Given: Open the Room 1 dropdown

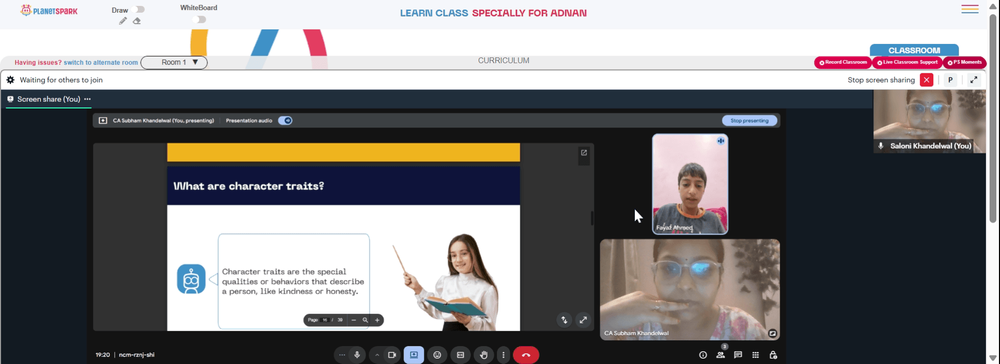Looking at the screenshot, I should tap(174, 62).
